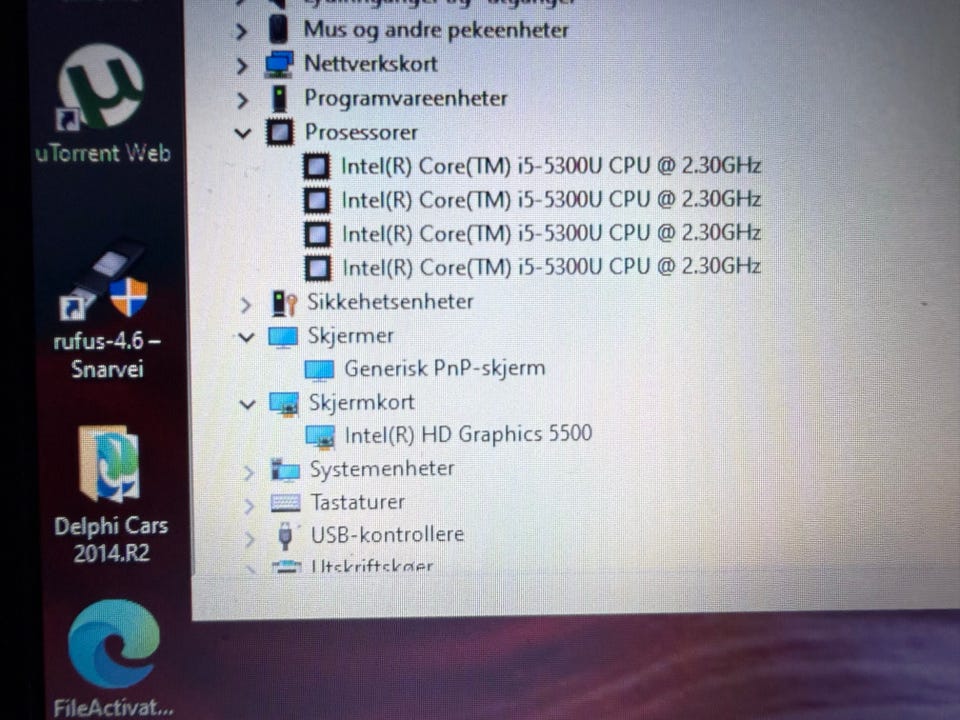Click the network adapter icon beside Nettverkskort
Viewport: 960px width, 720px height.
point(279,64)
